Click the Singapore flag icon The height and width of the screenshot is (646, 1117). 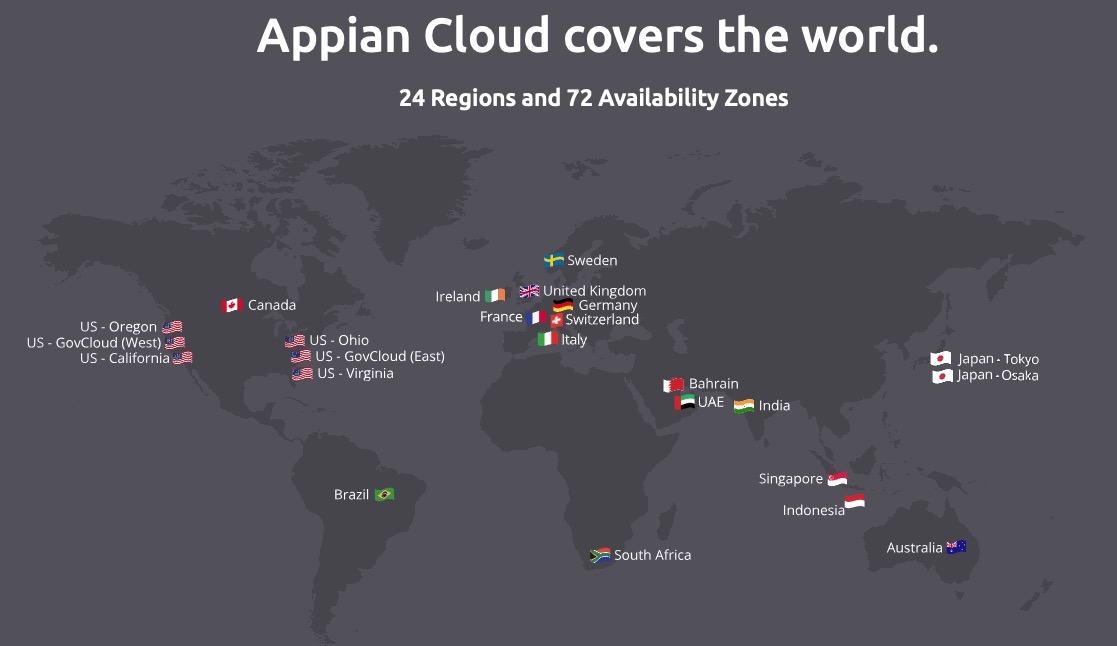[837, 479]
